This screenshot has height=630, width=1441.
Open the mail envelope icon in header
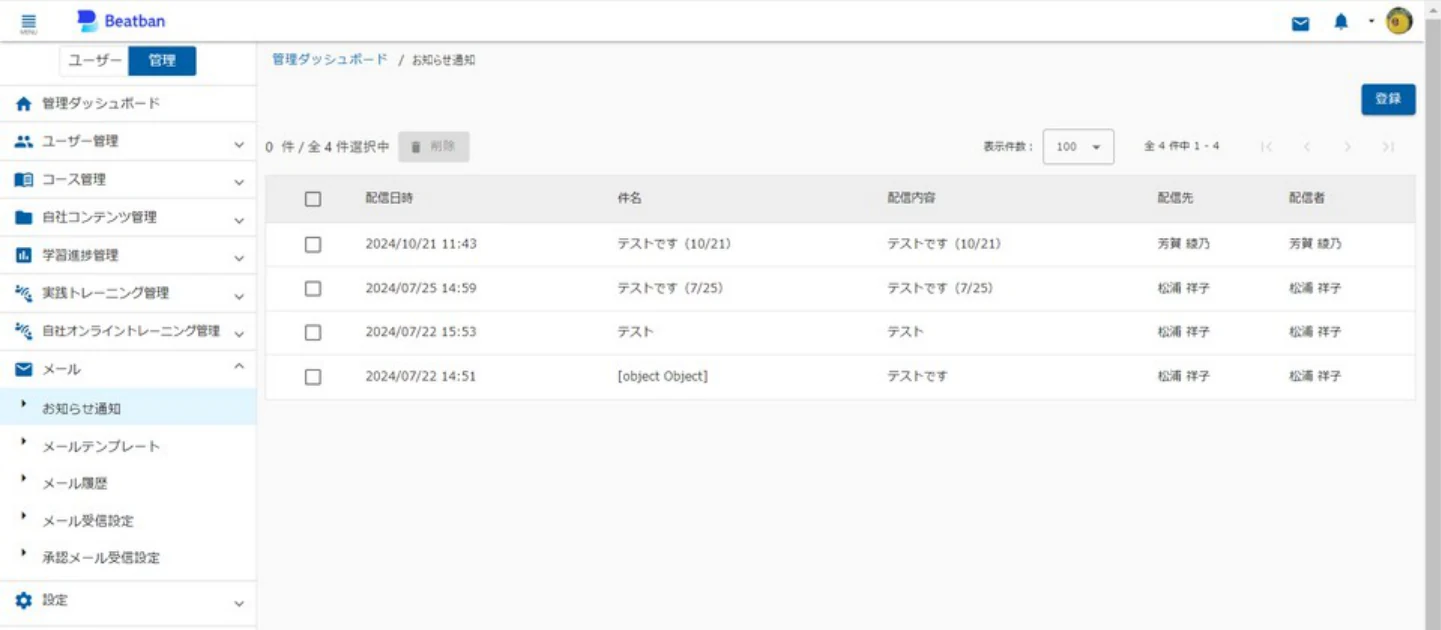(x=1300, y=24)
